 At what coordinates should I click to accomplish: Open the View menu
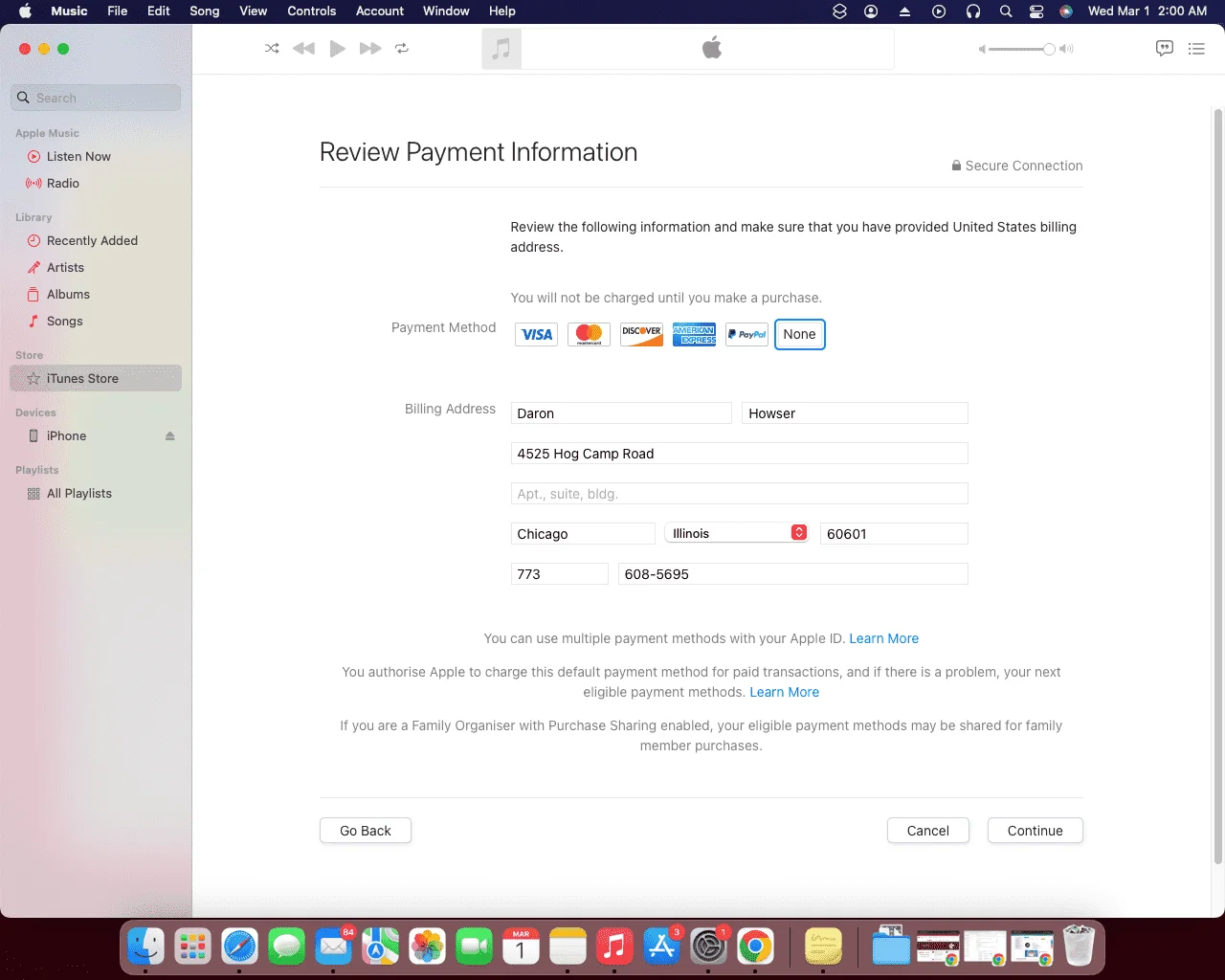253,11
